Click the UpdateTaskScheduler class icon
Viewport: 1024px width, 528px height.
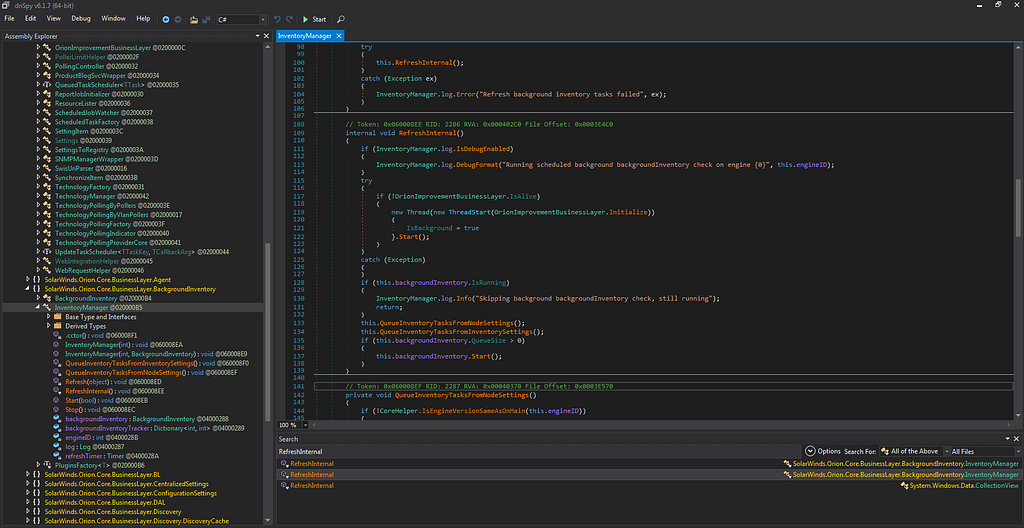[x=47, y=252]
